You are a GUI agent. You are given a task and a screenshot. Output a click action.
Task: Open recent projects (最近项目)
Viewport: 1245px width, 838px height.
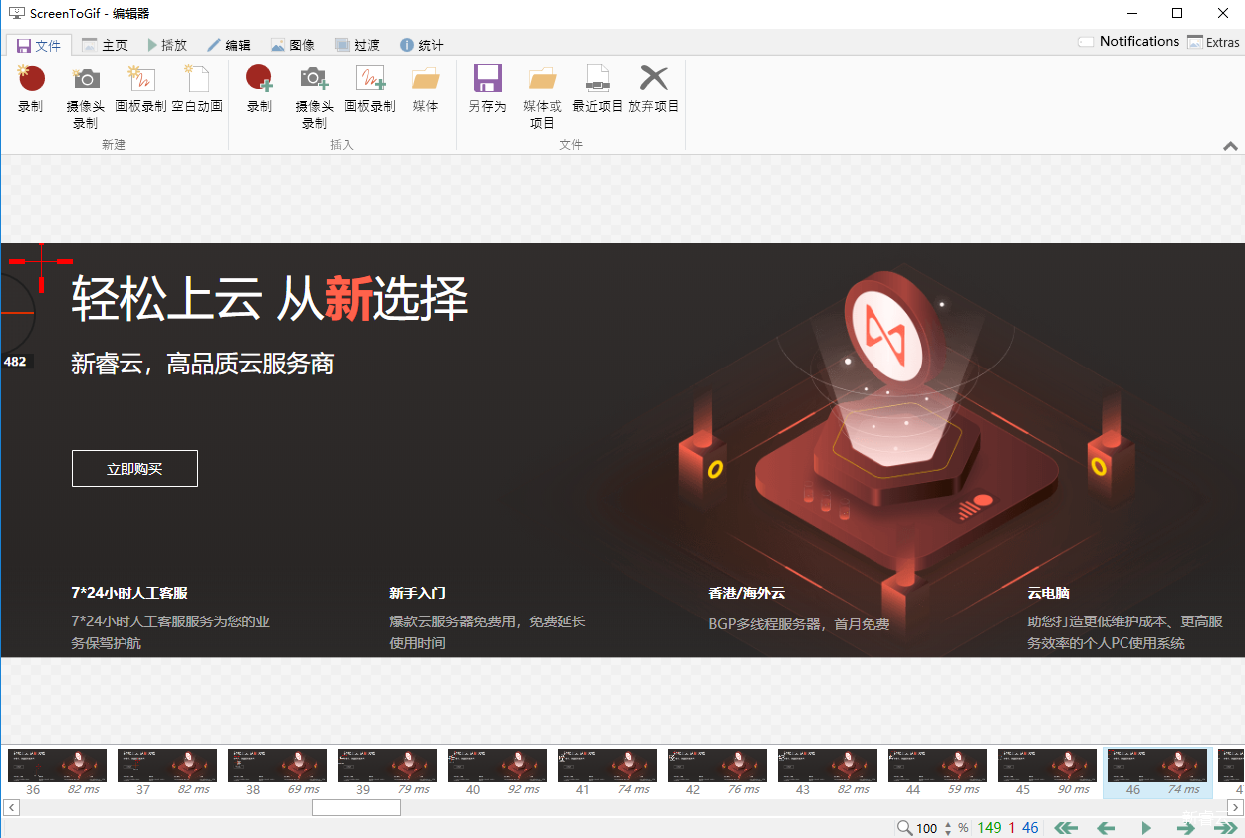coord(598,89)
